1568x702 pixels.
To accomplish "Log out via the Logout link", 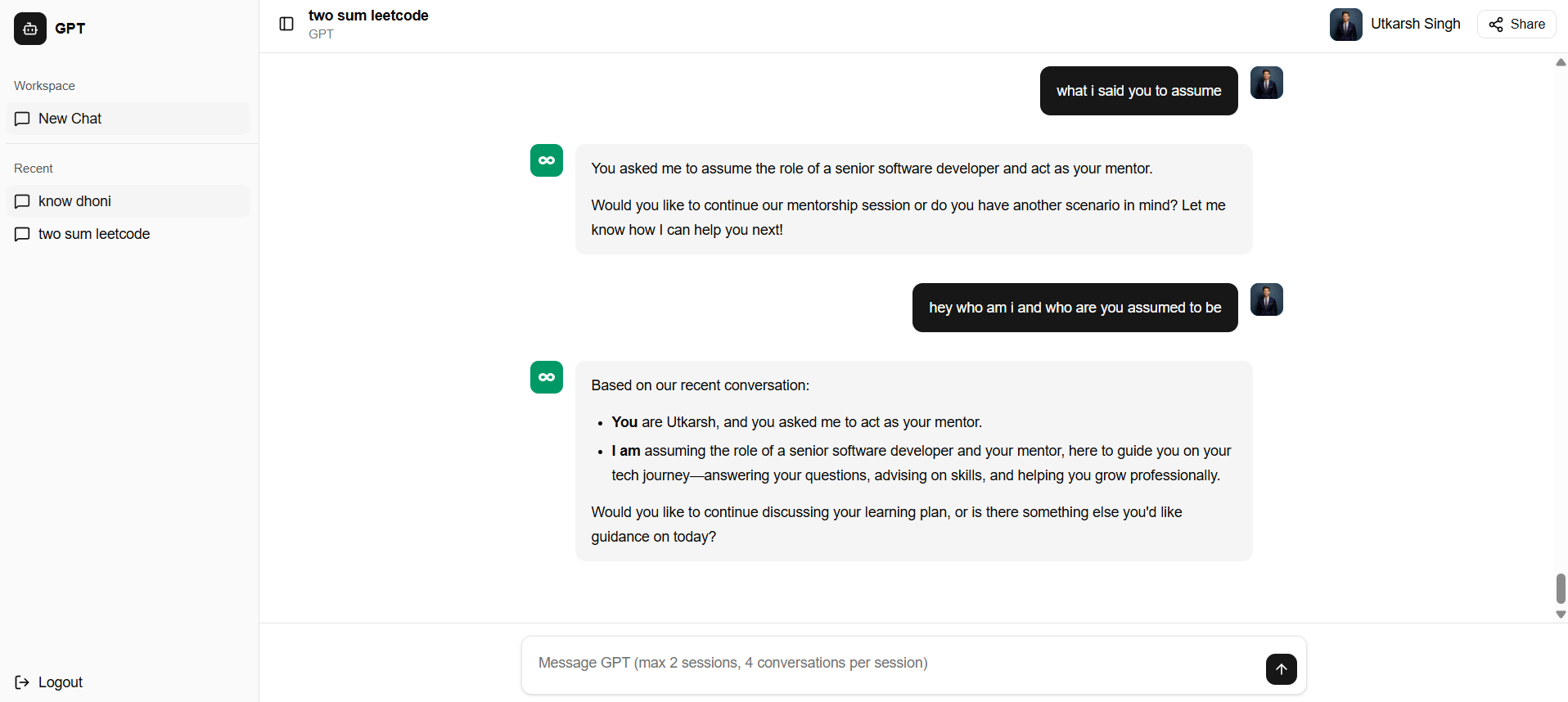I will (49, 682).
